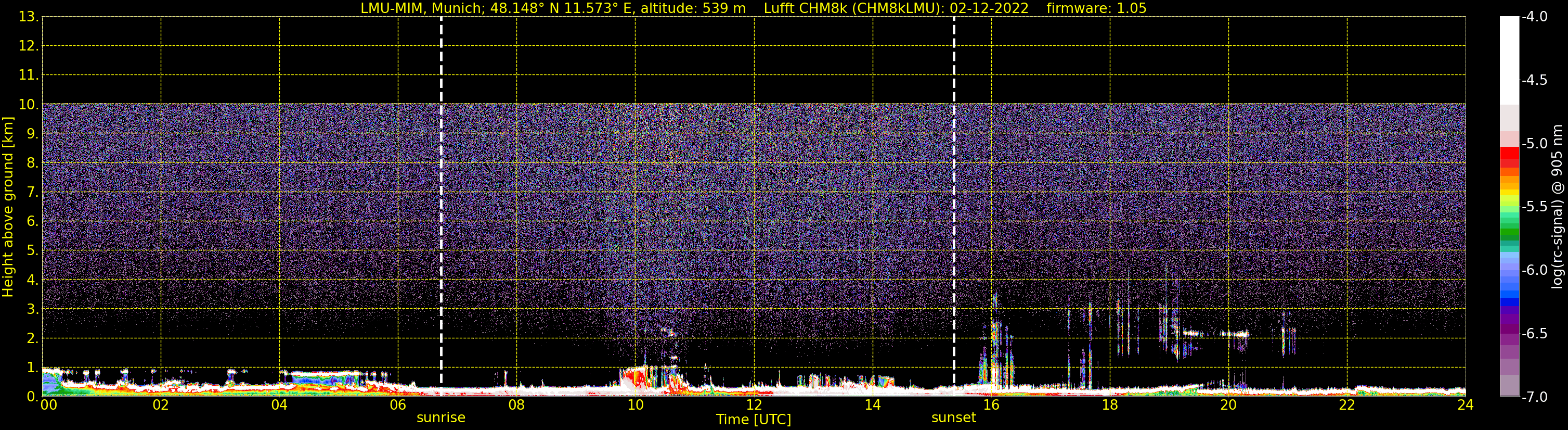Screen dimensions: 1568x430
Task: Click the "log(rc-signal) @ 905 nm" colorbar title
Action: (1557, 207)
